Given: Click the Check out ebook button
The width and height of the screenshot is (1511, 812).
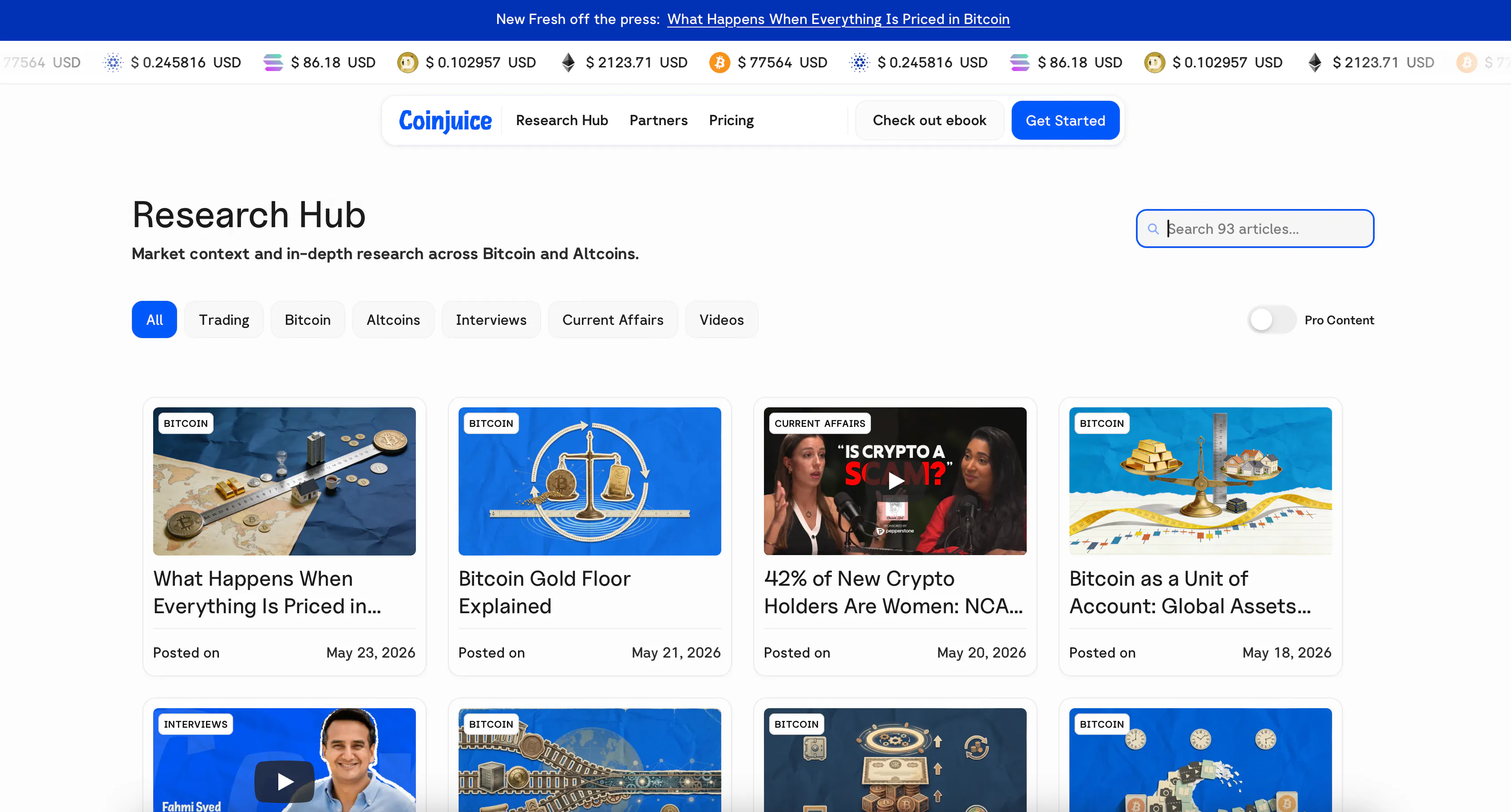Looking at the screenshot, I should coord(929,120).
